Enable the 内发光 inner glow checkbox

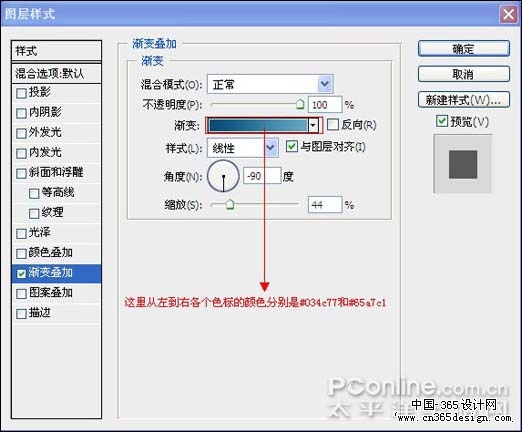pos(21,153)
